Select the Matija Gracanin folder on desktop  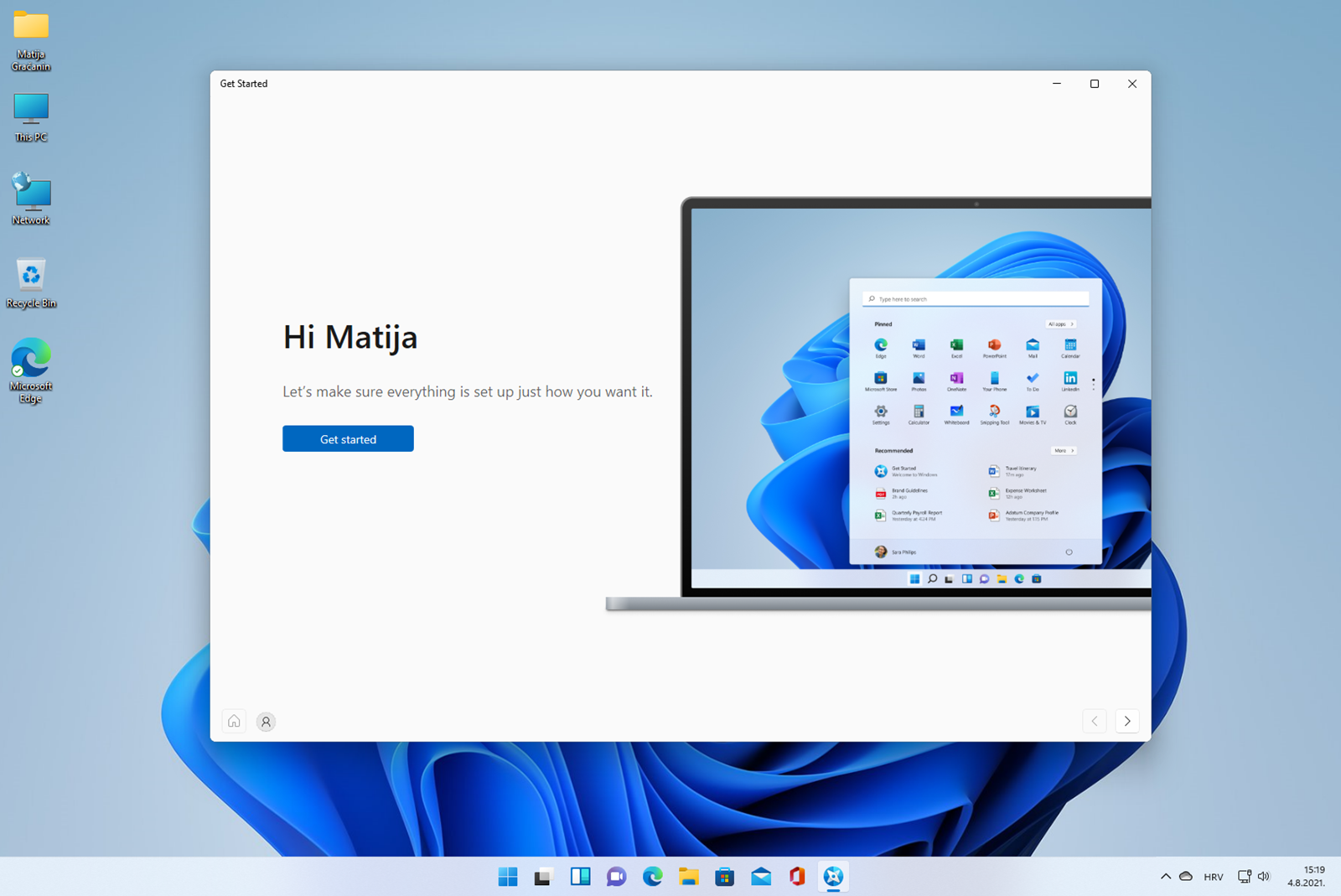pos(31,40)
